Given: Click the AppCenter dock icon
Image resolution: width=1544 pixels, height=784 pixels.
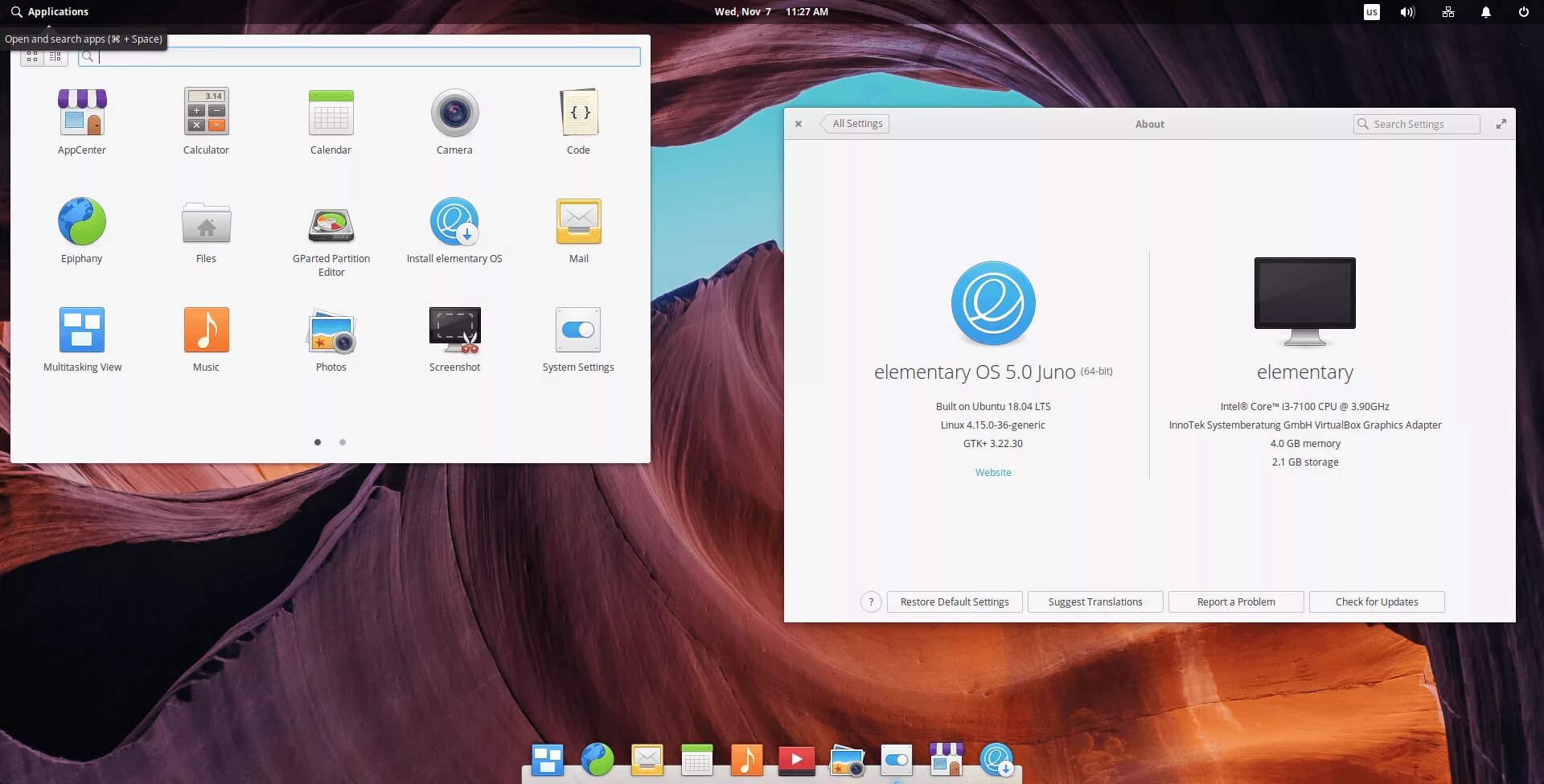Looking at the screenshot, I should (947, 759).
